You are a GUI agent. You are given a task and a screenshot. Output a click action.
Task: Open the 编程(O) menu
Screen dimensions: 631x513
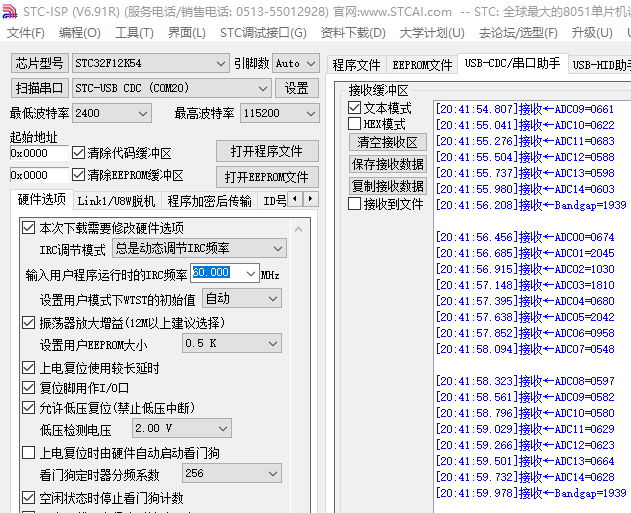tap(80, 33)
